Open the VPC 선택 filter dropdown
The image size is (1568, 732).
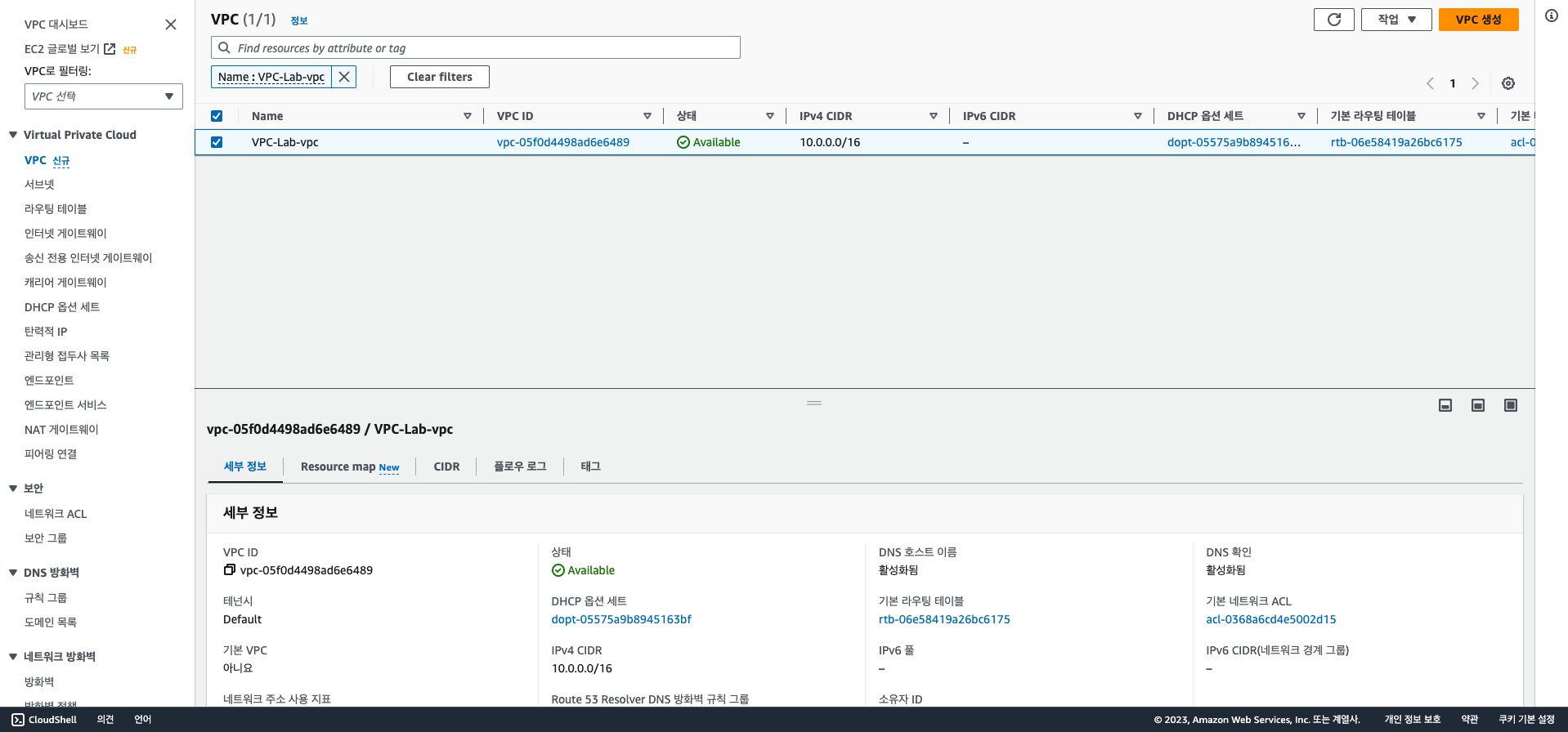[x=104, y=96]
